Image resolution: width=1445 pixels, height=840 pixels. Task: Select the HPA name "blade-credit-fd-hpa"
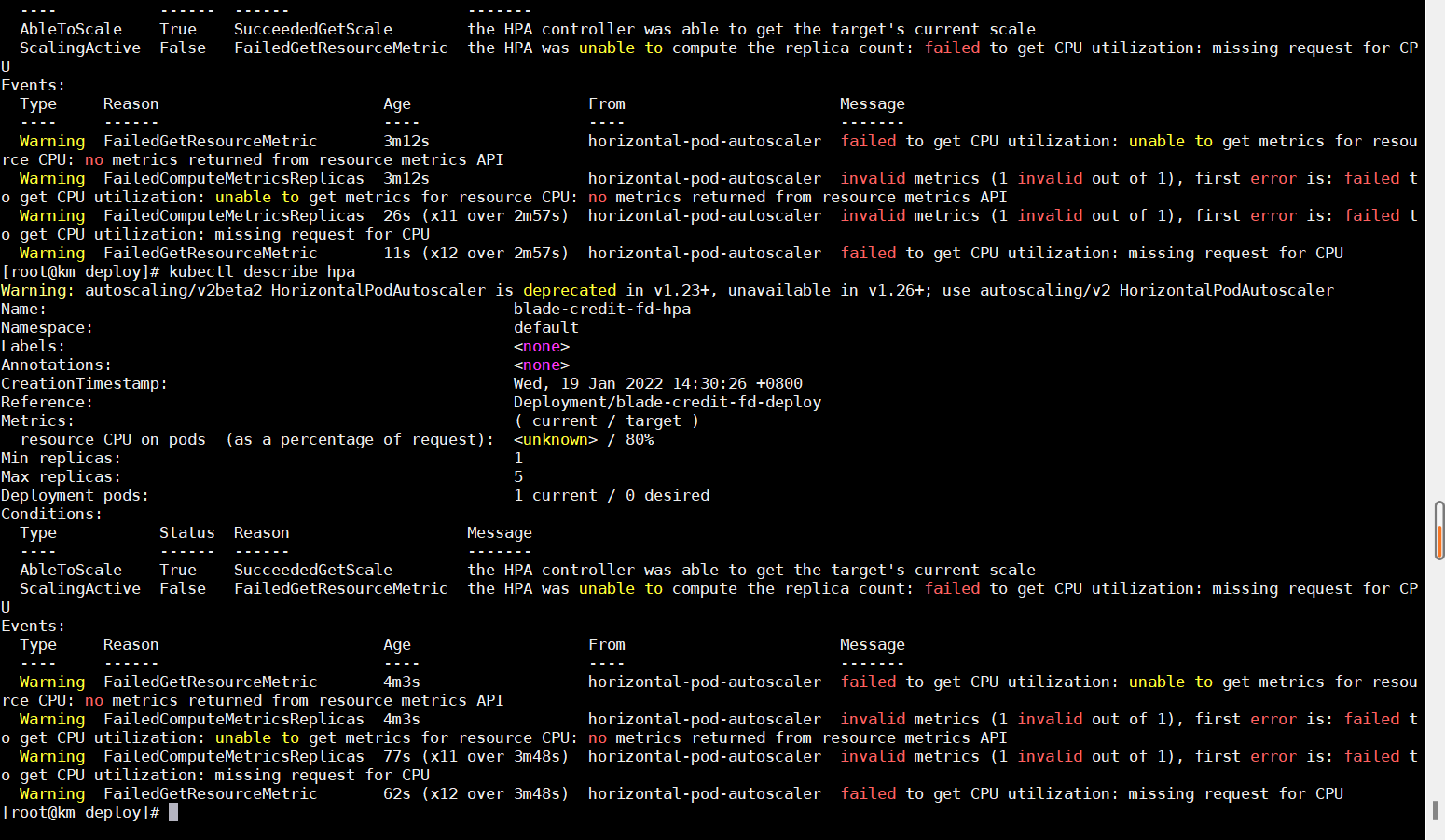tap(602, 309)
